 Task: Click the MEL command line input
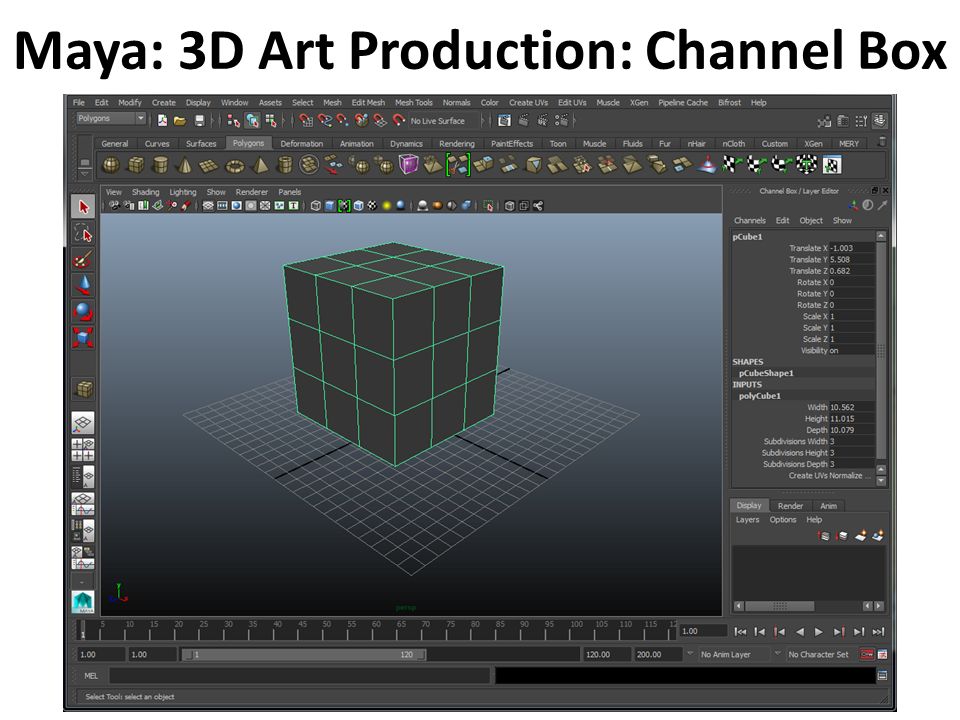[299, 675]
